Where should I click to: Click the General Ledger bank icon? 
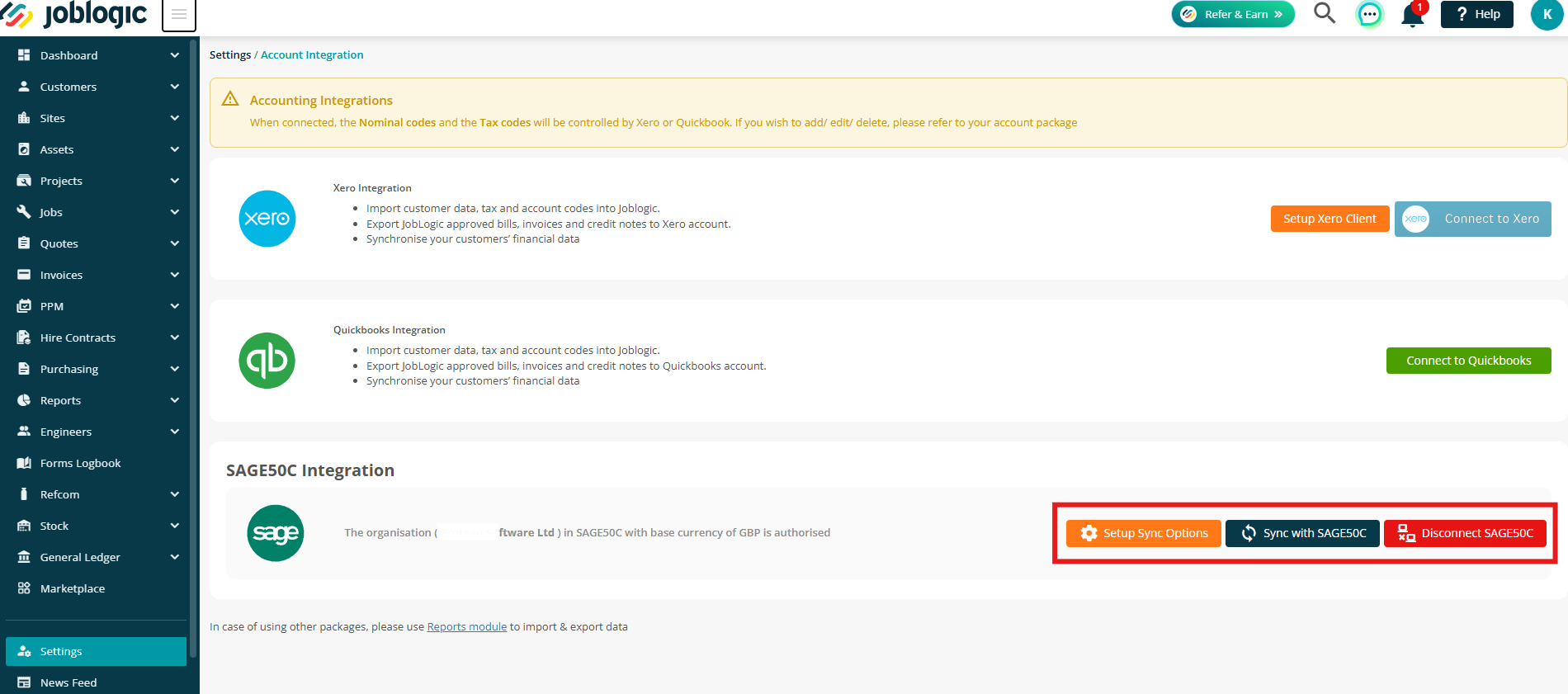[x=24, y=556]
